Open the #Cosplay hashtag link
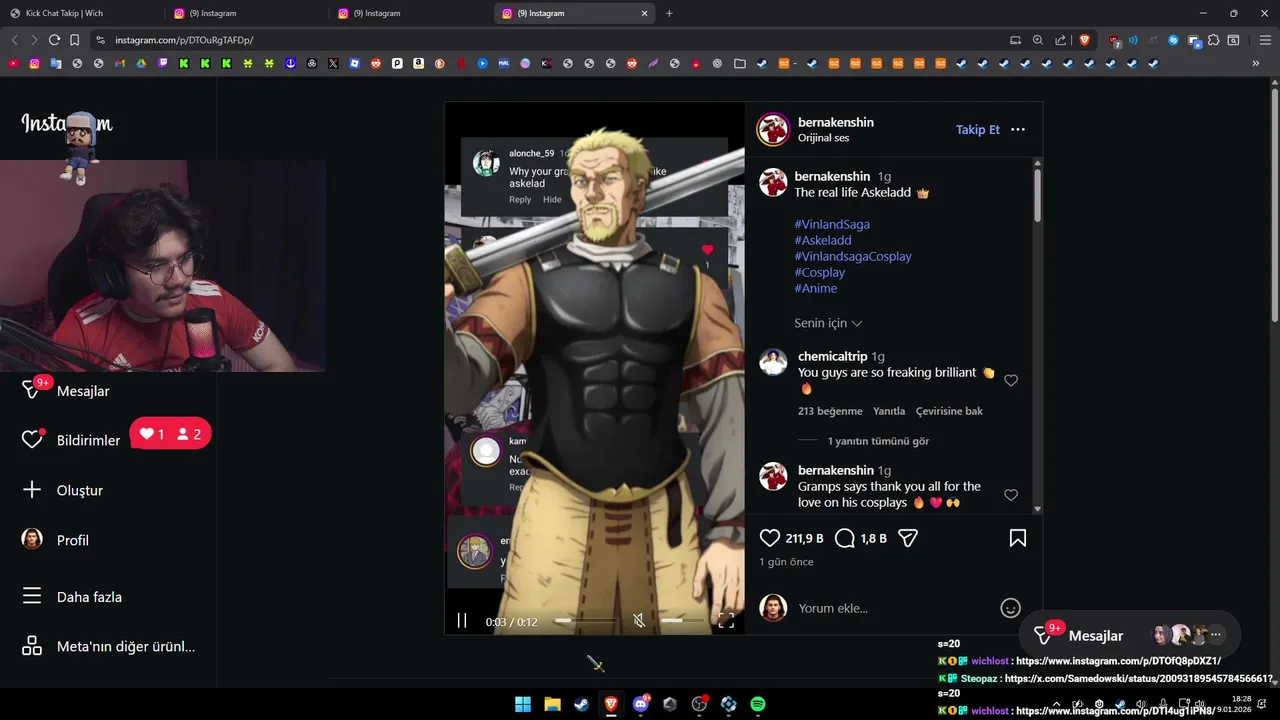The image size is (1280, 720). tap(820, 272)
